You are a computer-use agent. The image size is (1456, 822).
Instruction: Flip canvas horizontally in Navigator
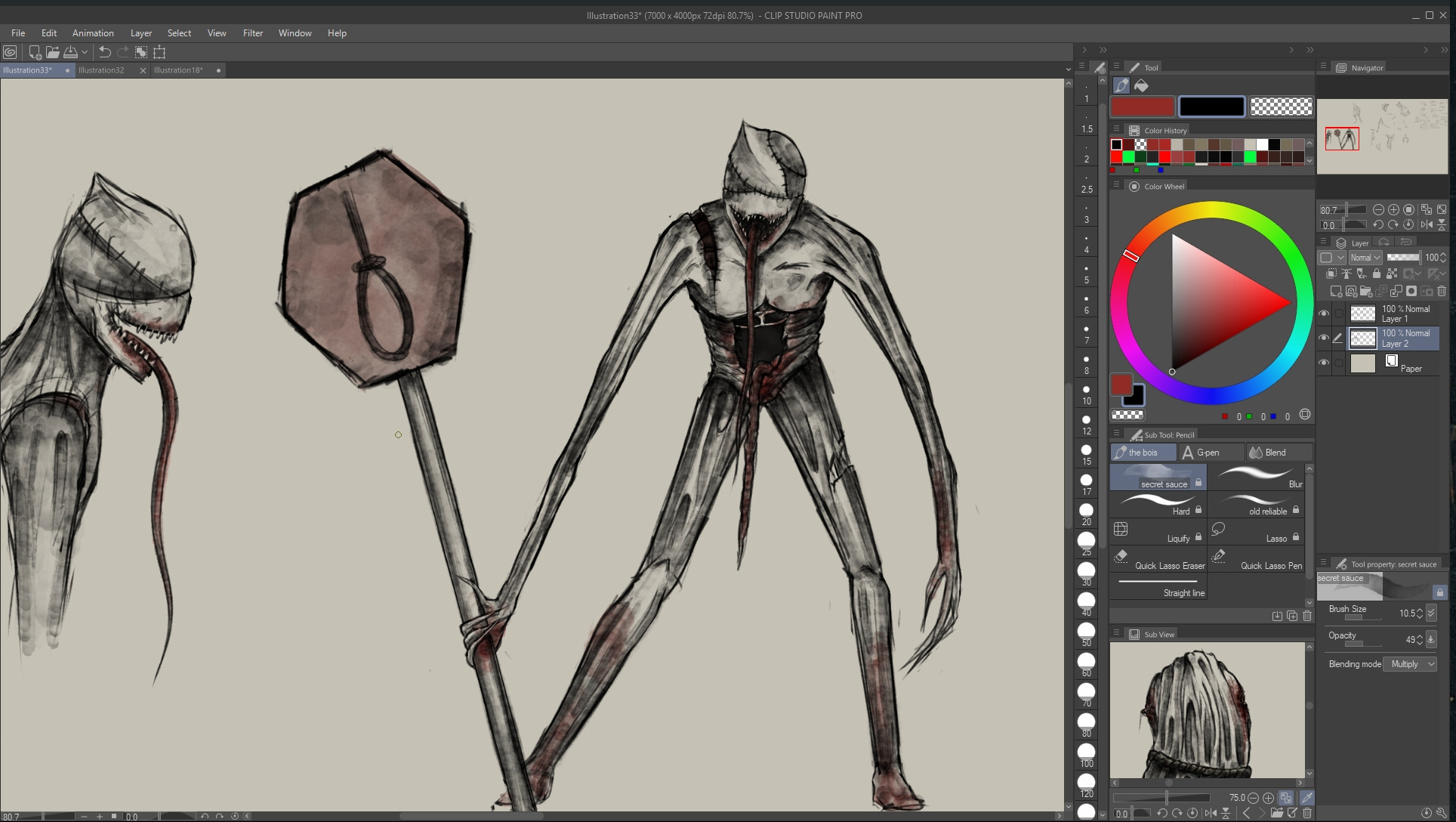click(1427, 224)
